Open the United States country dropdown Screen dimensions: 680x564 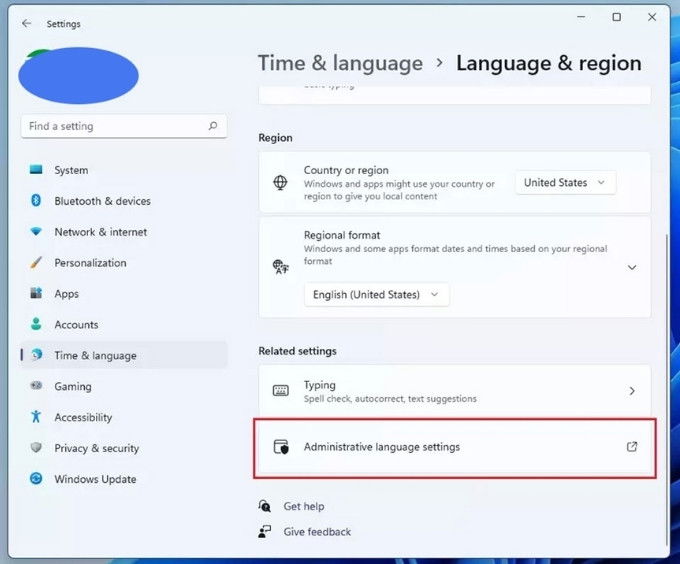coord(565,183)
